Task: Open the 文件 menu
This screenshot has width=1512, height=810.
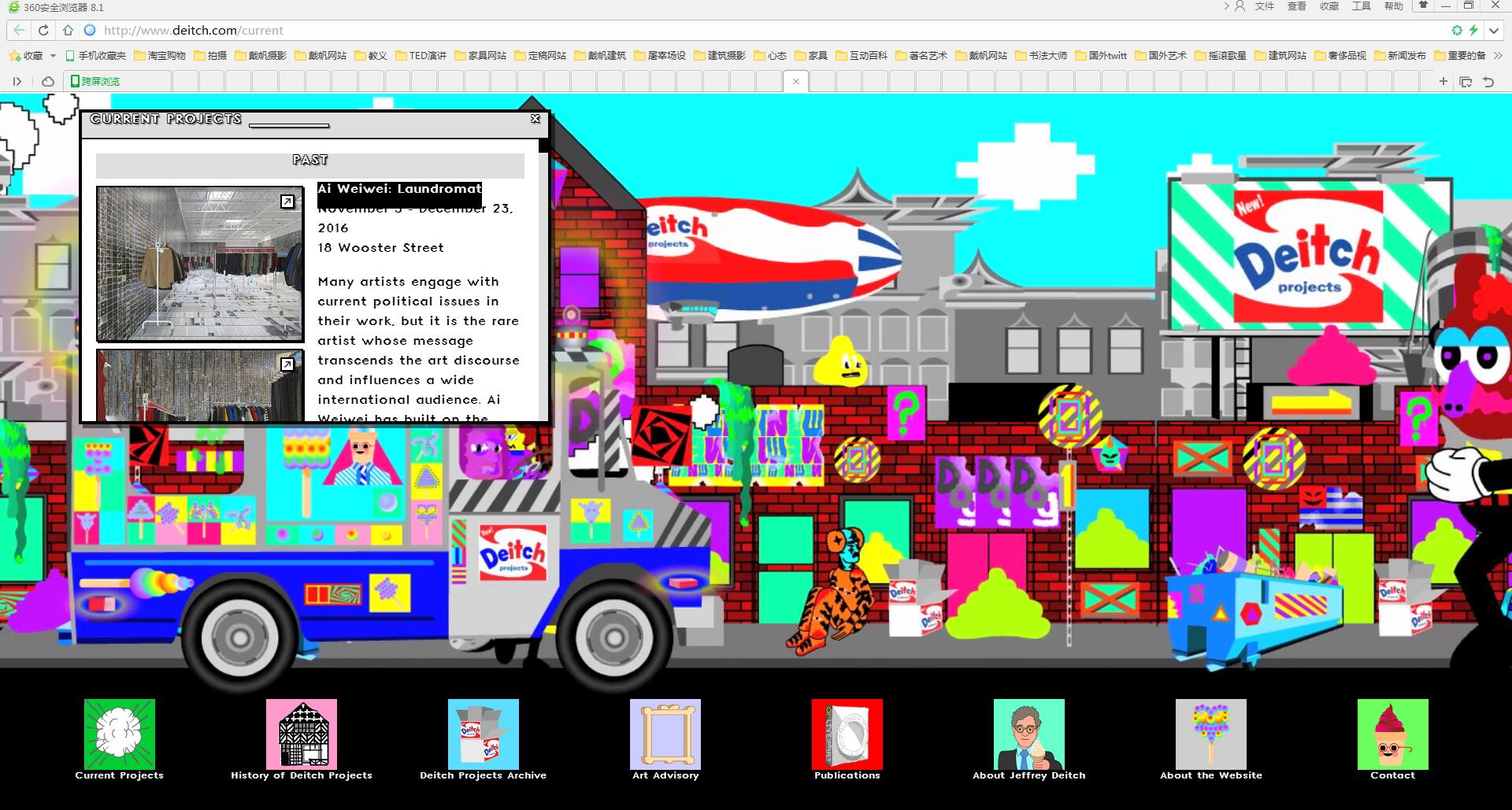Action: click(1265, 6)
